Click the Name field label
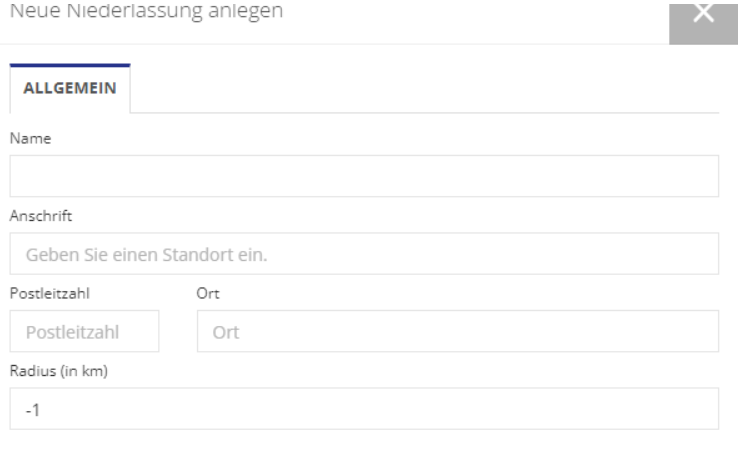This screenshot has width=746, height=458. tap(30, 138)
